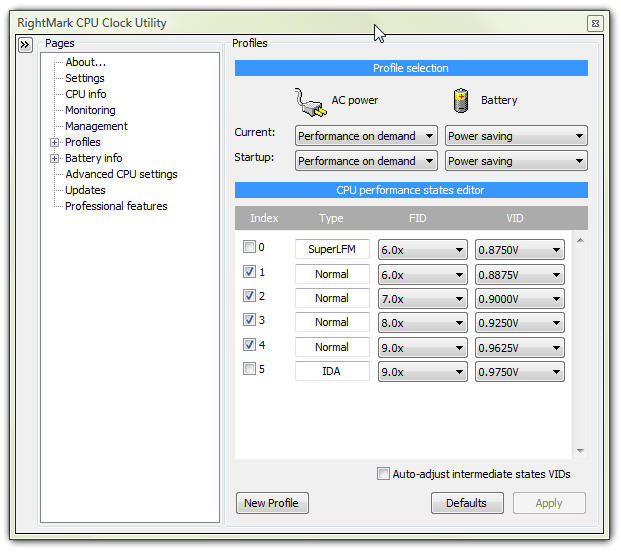Click the Battery icon
The image size is (621, 555).
click(461, 101)
